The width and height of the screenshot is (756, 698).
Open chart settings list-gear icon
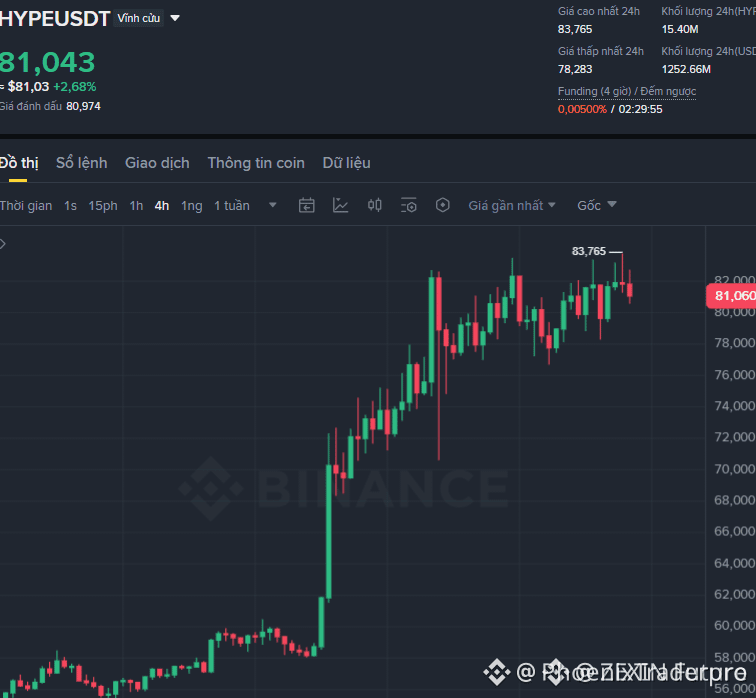[x=409, y=205]
